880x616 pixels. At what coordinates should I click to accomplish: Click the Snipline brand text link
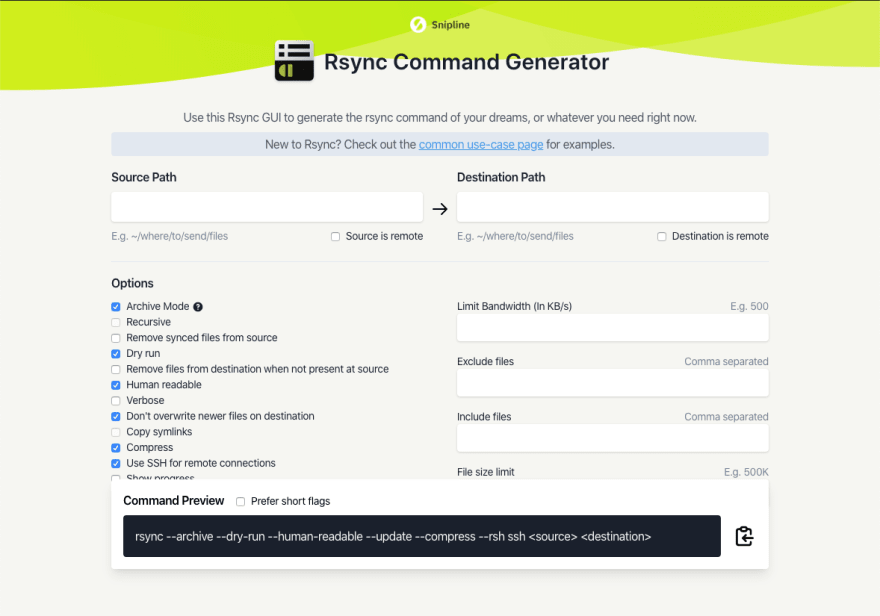click(450, 25)
